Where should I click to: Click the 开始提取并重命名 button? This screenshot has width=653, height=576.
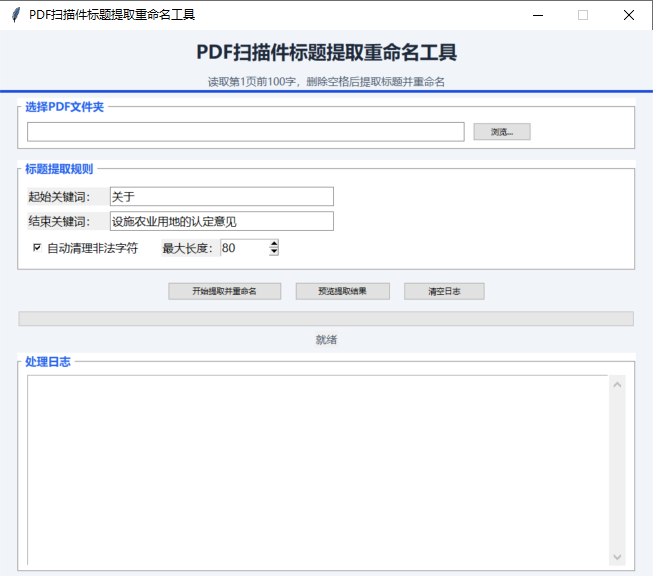tap(224, 291)
